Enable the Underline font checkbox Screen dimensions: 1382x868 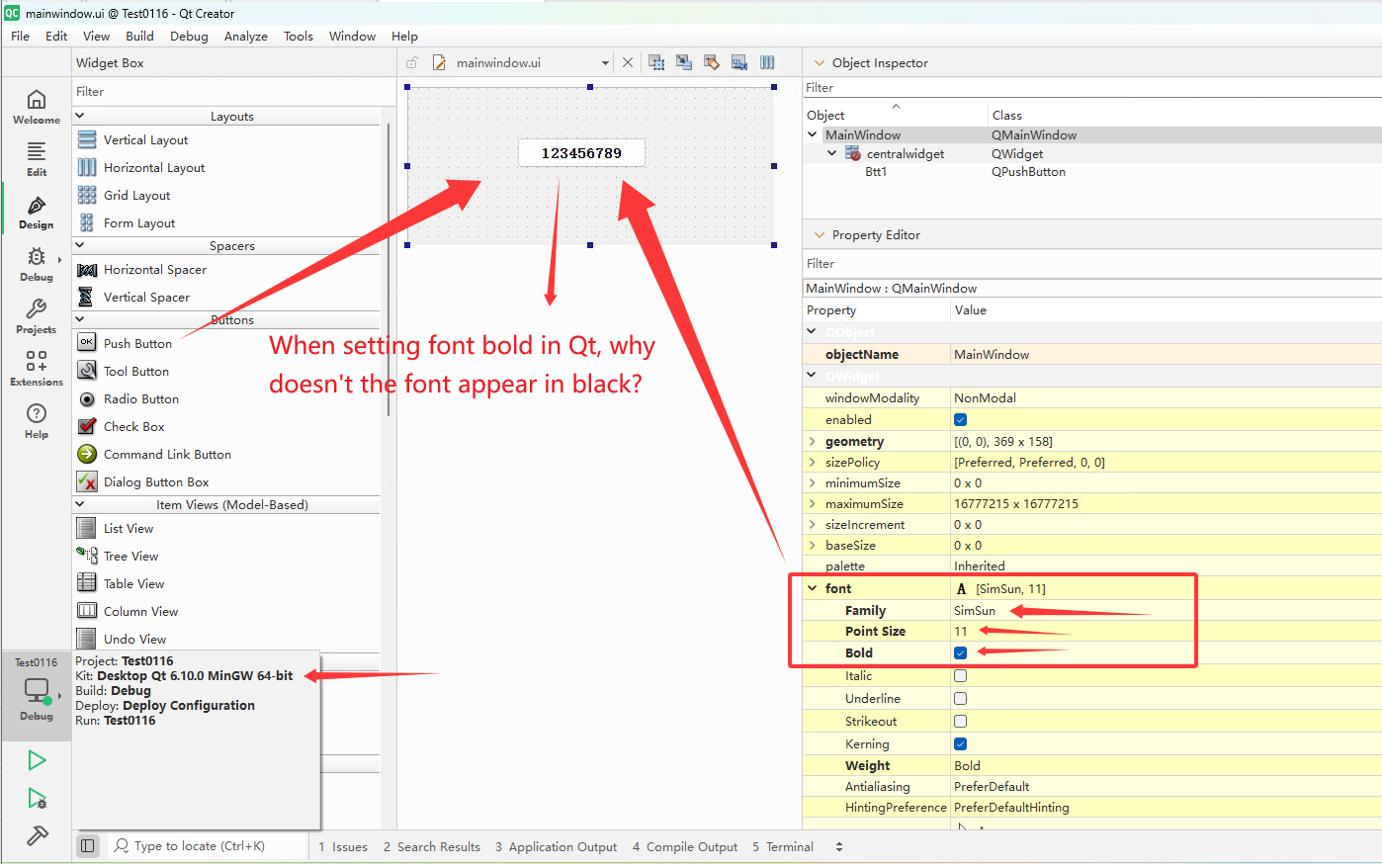click(960, 699)
